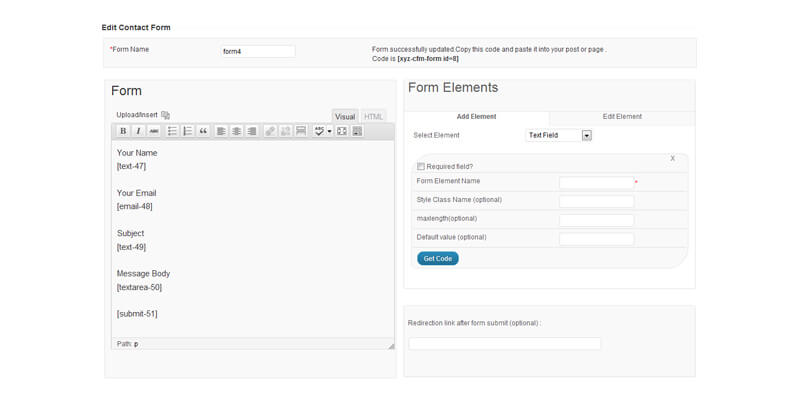
Task: Show the kitchen sink toolbar
Action: (x=357, y=131)
